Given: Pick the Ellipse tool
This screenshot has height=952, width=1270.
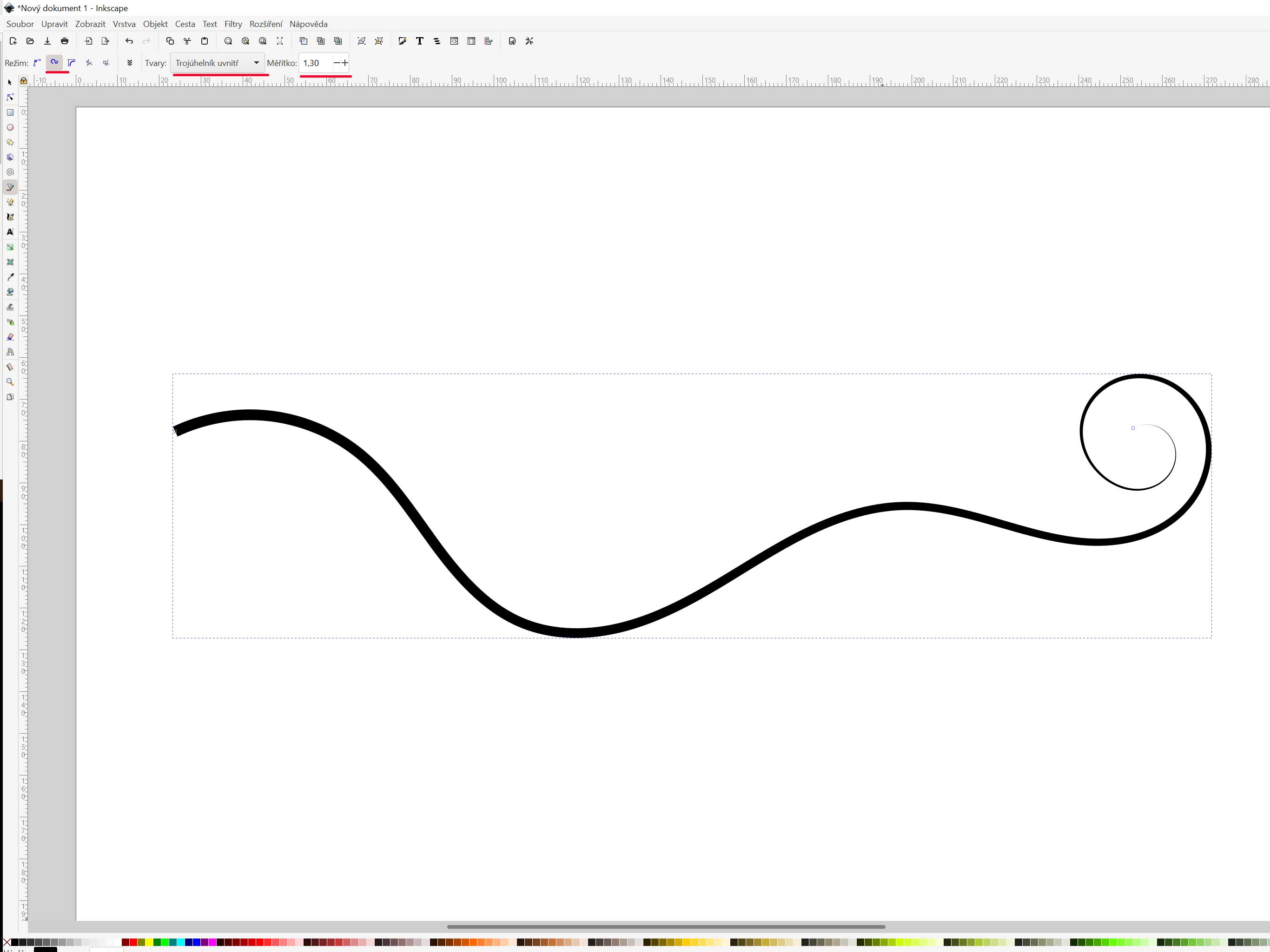Looking at the screenshot, I should point(10,127).
